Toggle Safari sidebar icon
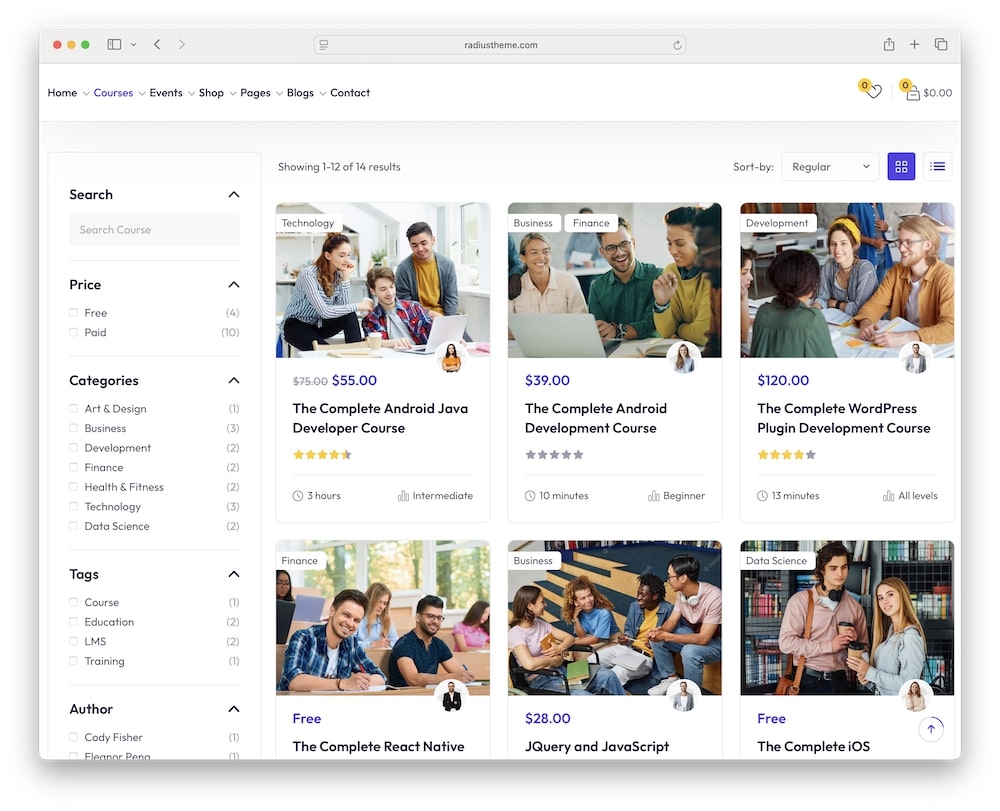This screenshot has width=1000, height=811. [x=114, y=45]
